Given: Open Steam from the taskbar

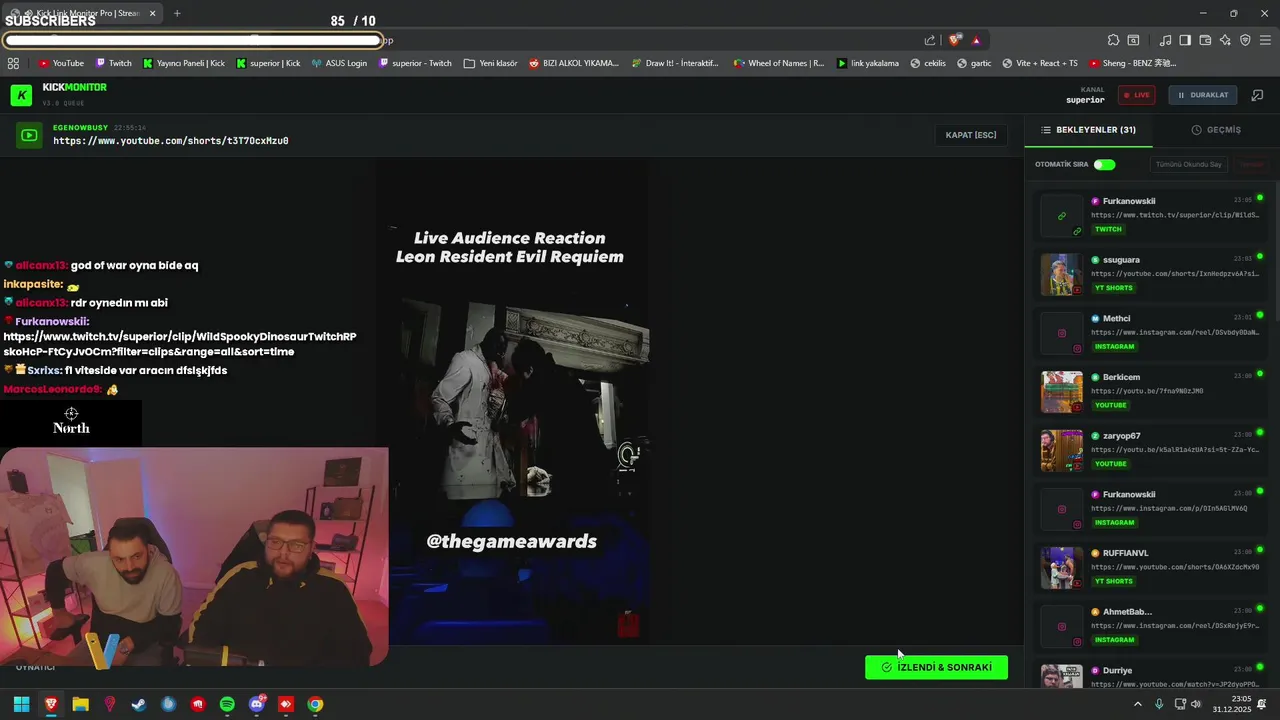Looking at the screenshot, I should (139, 704).
